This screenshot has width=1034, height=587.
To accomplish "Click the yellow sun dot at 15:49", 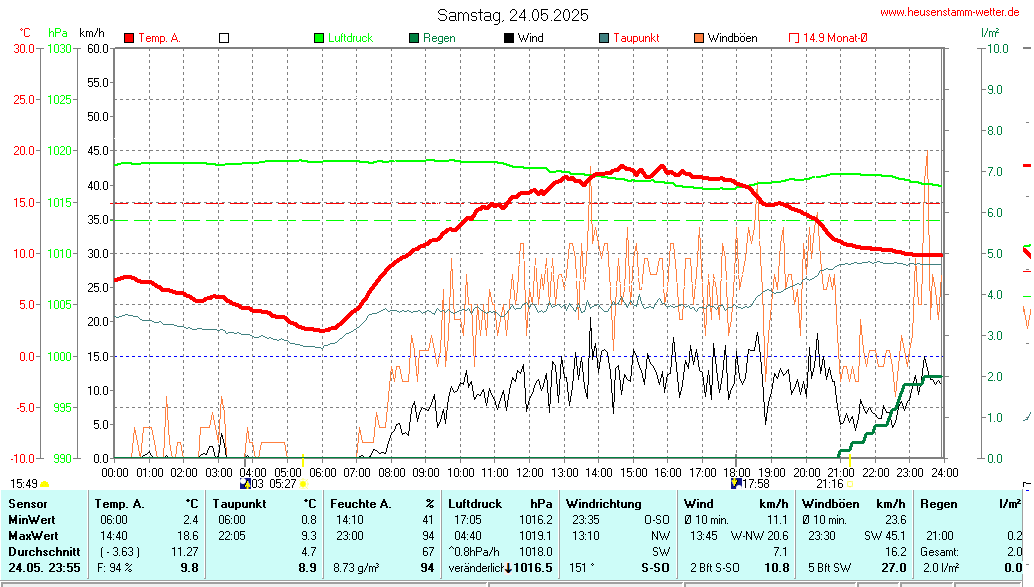I will point(44,484).
